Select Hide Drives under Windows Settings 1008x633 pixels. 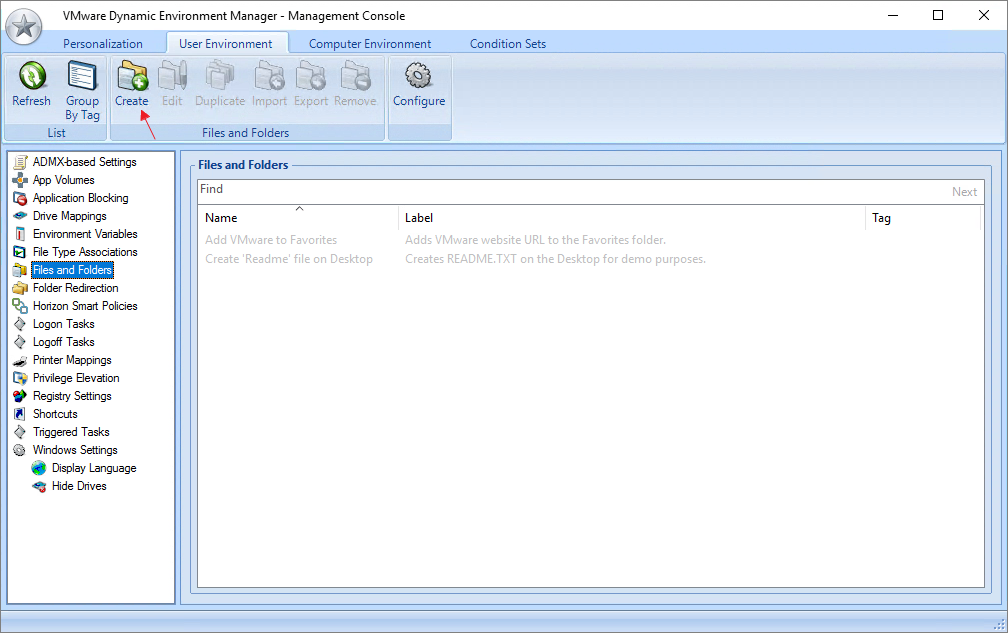pos(77,486)
